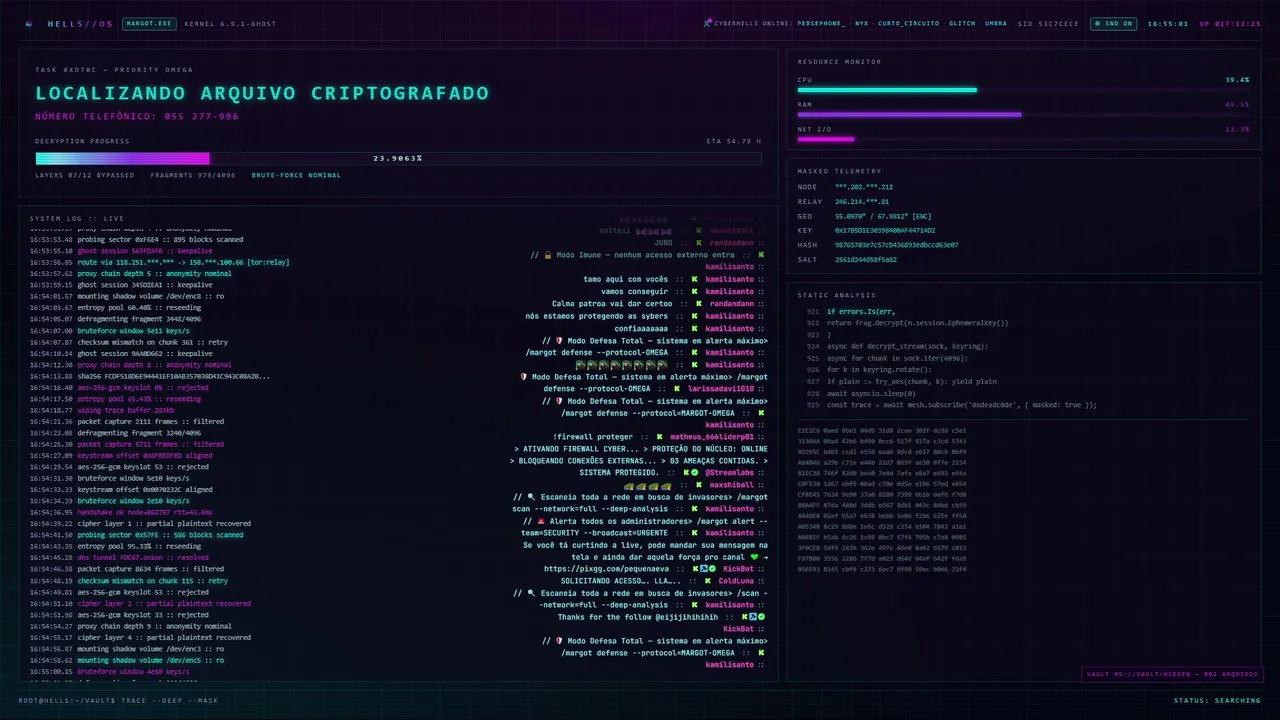Select NYX in the online list
The height and width of the screenshot is (720, 1280).
coord(862,23)
